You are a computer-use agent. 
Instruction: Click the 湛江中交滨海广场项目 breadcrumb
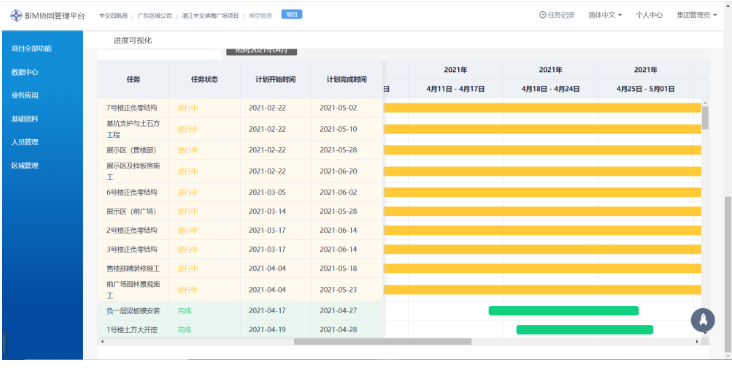(x=211, y=15)
